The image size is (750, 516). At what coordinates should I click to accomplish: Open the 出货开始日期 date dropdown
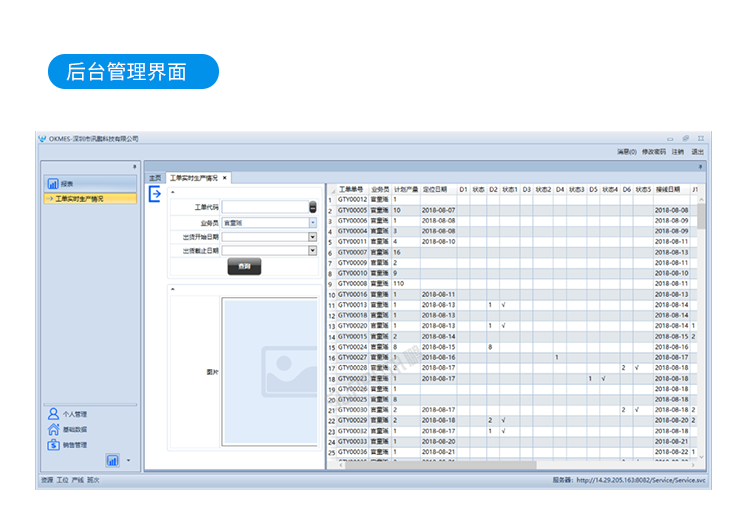pyautogui.click(x=312, y=237)
